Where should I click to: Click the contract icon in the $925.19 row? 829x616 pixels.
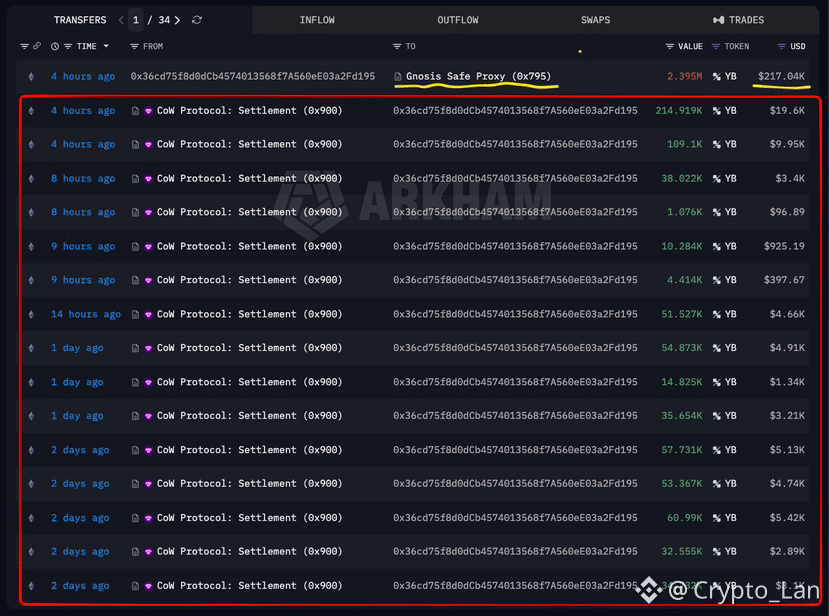(135, 246)
